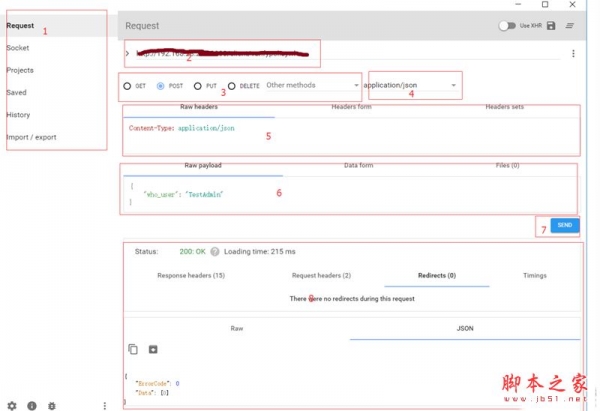Image resolution: width=600 pixels, height=411 pixels.
Task: Select the DELETE method radio button
Action: pyautogui.click(x=232, y=86)
